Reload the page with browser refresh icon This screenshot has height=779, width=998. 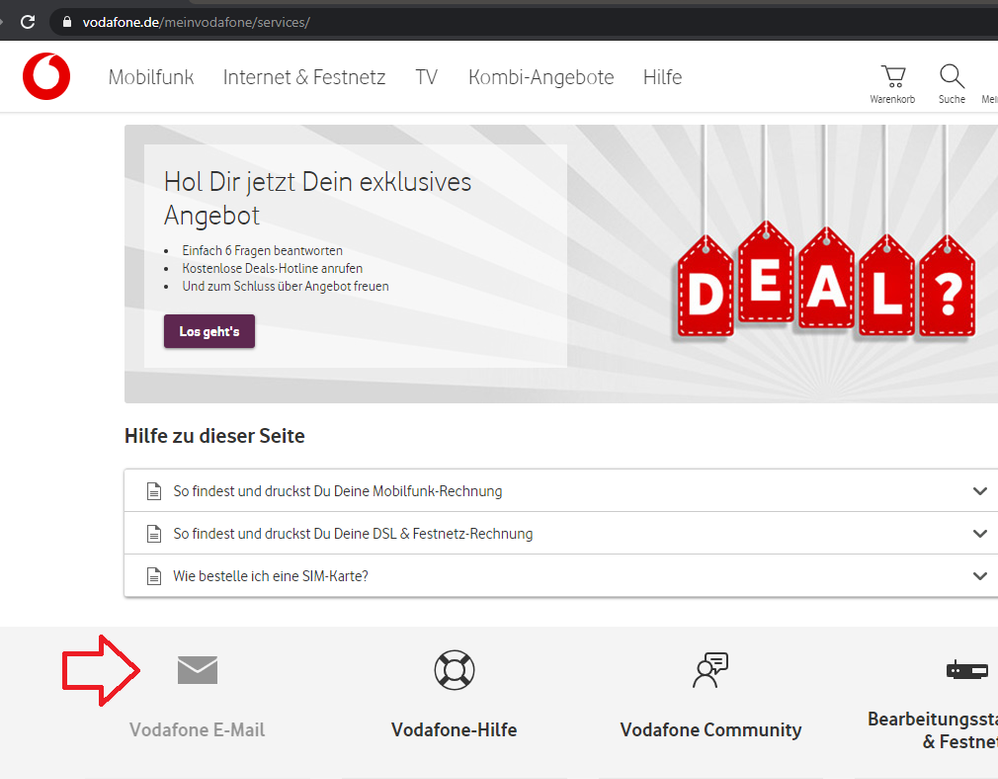click(27, 22)
